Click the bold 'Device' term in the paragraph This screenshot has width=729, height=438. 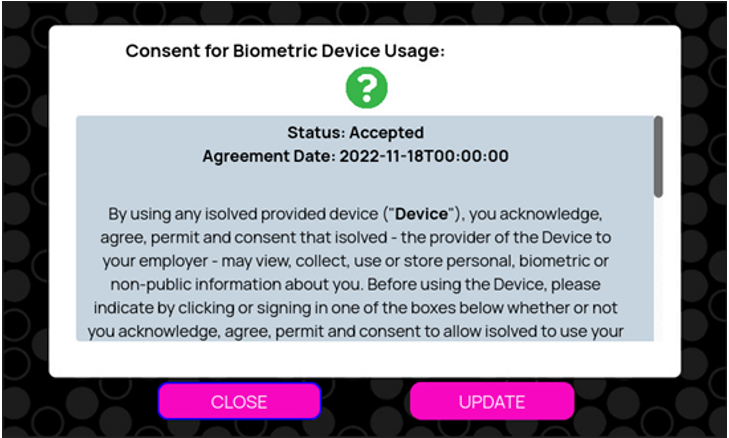[422, 214]
